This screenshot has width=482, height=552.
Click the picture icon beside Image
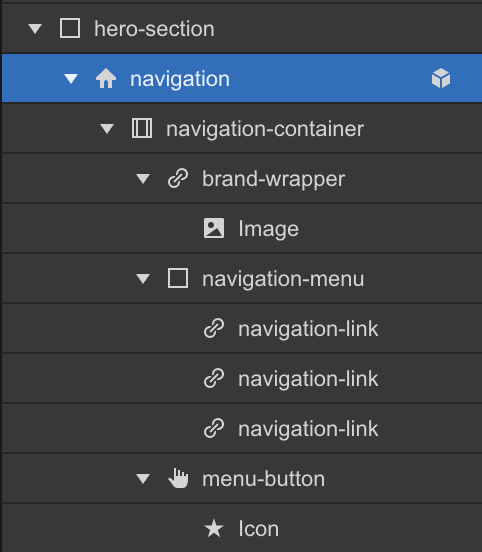coord(214,228)
